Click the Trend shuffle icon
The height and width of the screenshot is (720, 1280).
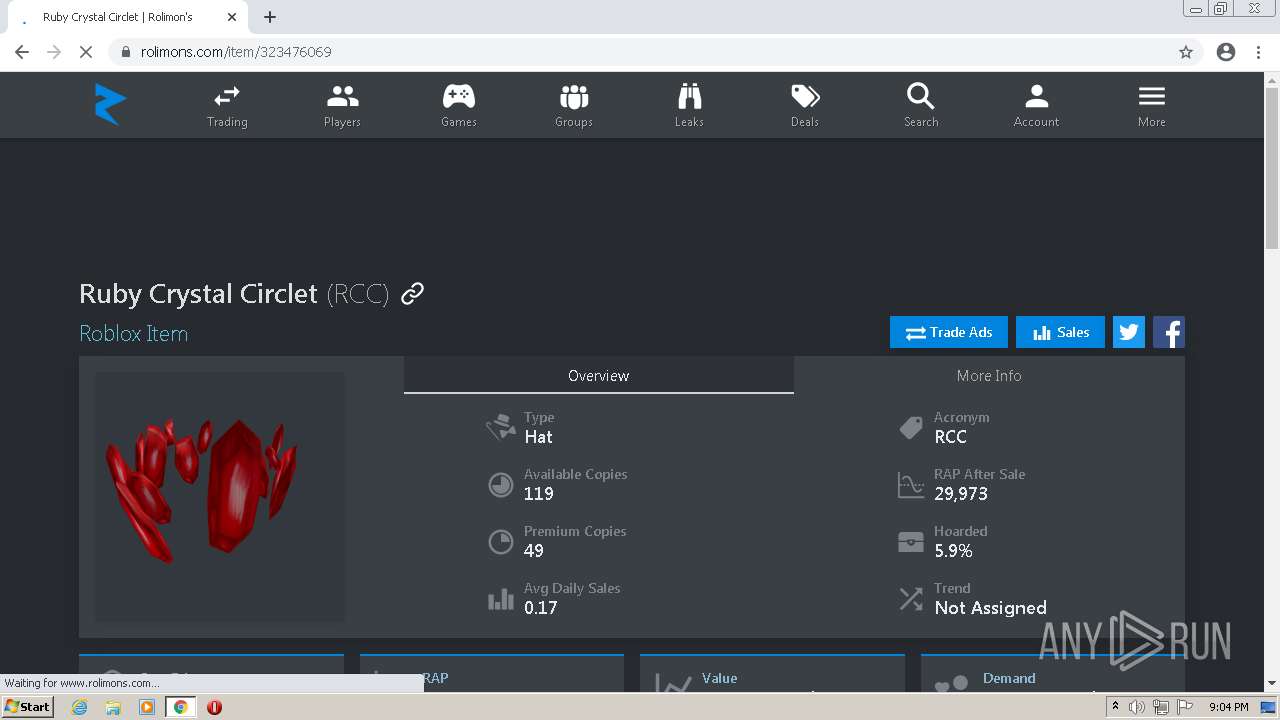[911, 599]
